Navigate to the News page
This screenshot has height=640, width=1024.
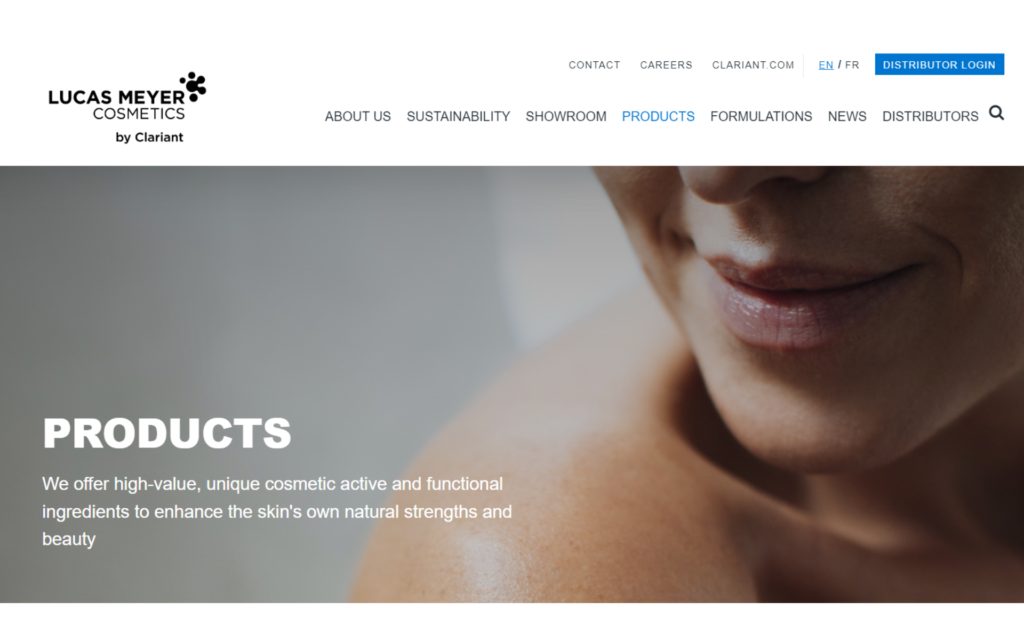click(x=847, y=116)
